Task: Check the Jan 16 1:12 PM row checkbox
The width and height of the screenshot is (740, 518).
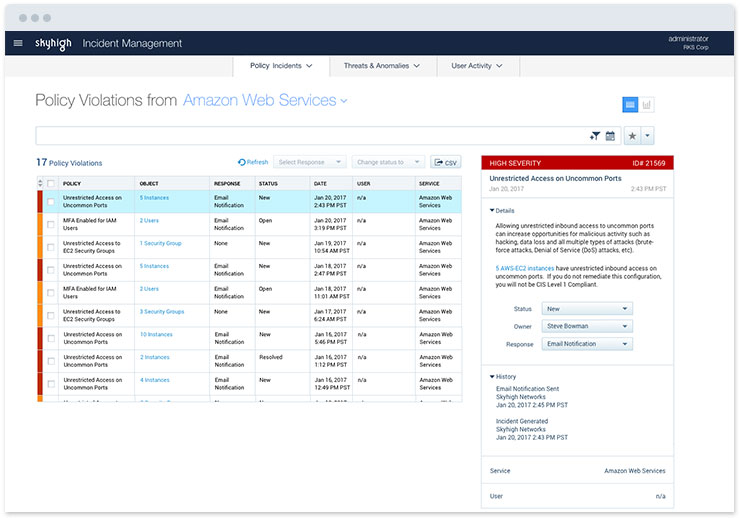Action: (x=50, y=361)
